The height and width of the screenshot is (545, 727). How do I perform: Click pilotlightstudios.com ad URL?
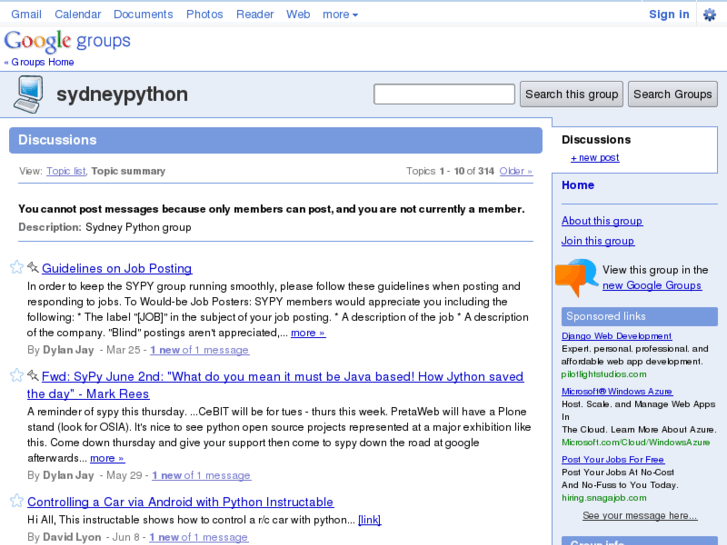pos(604,374)
